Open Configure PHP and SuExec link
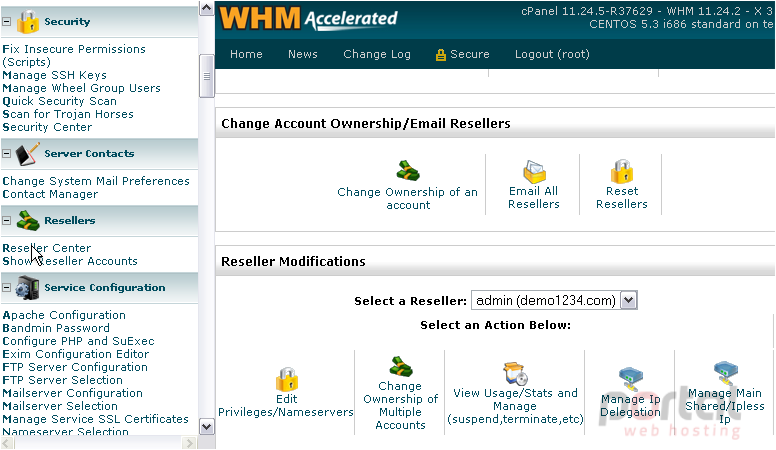Screen dimensions: 776x450 coord(78,341)
